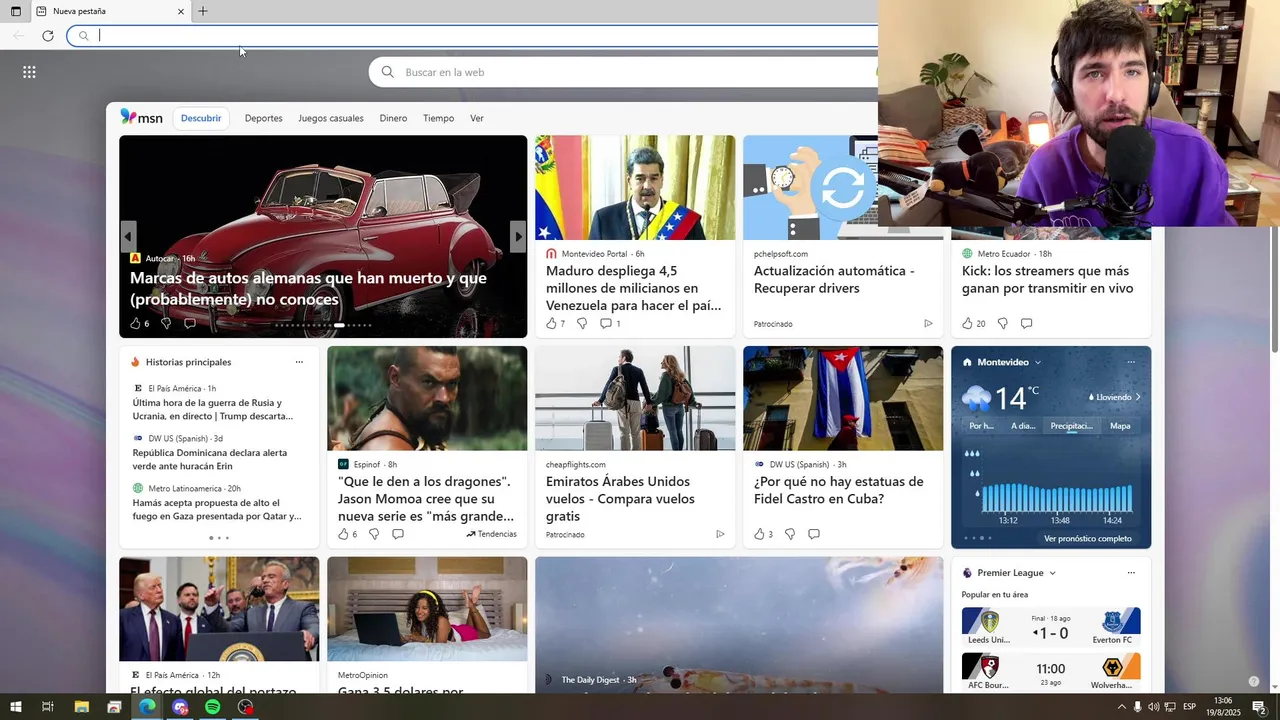This screenshot has height=720, width=1280.
Task: Open Premier League card options menu
Action: 1131,573
